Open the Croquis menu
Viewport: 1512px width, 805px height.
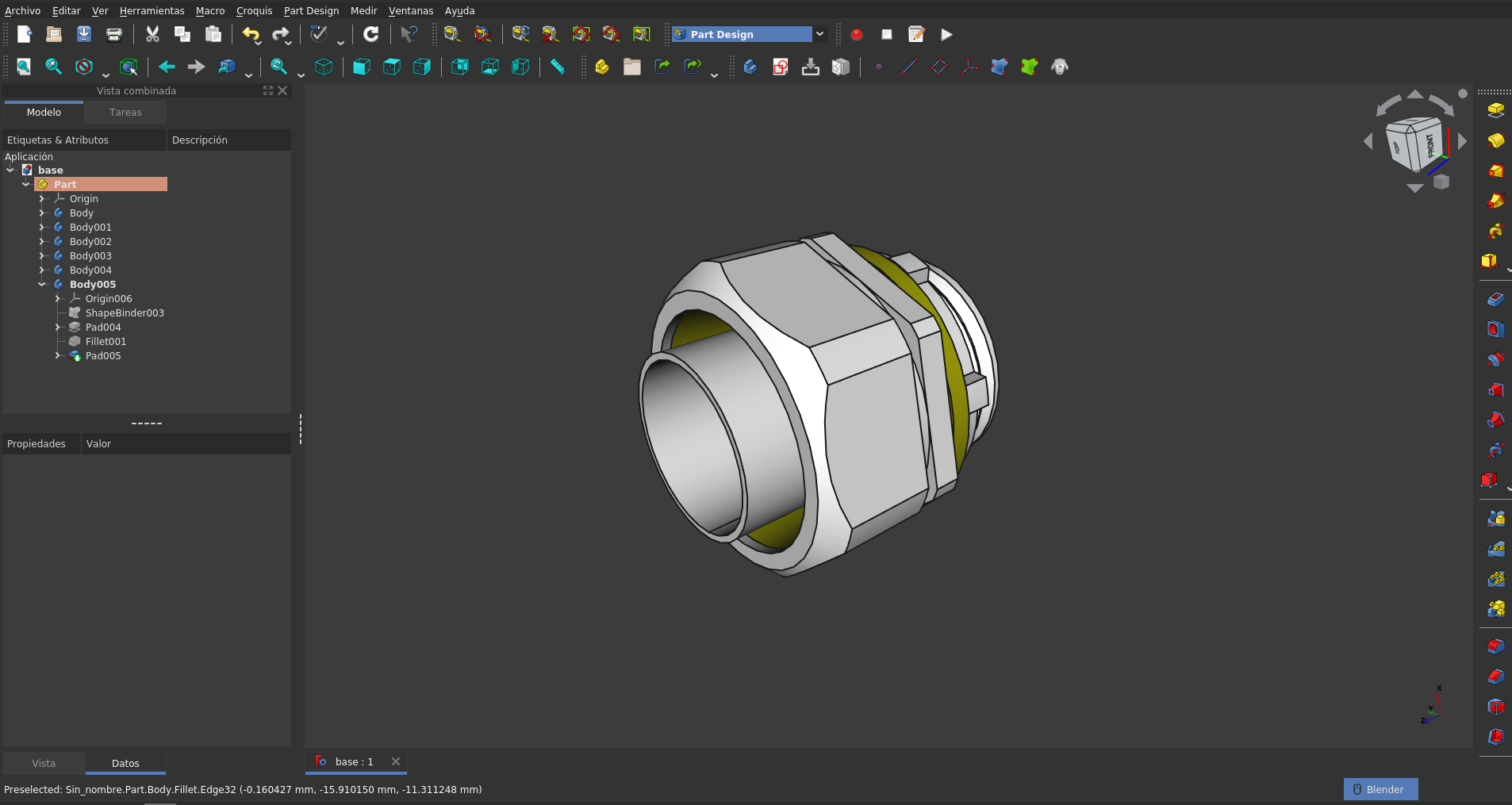254,10
